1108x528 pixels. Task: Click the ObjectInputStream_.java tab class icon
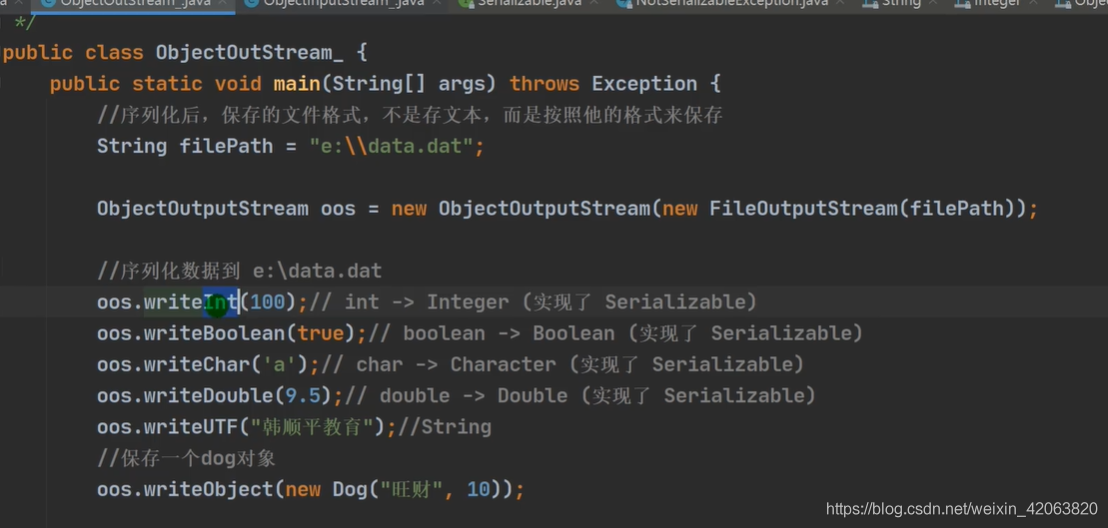tap(250, 3)
